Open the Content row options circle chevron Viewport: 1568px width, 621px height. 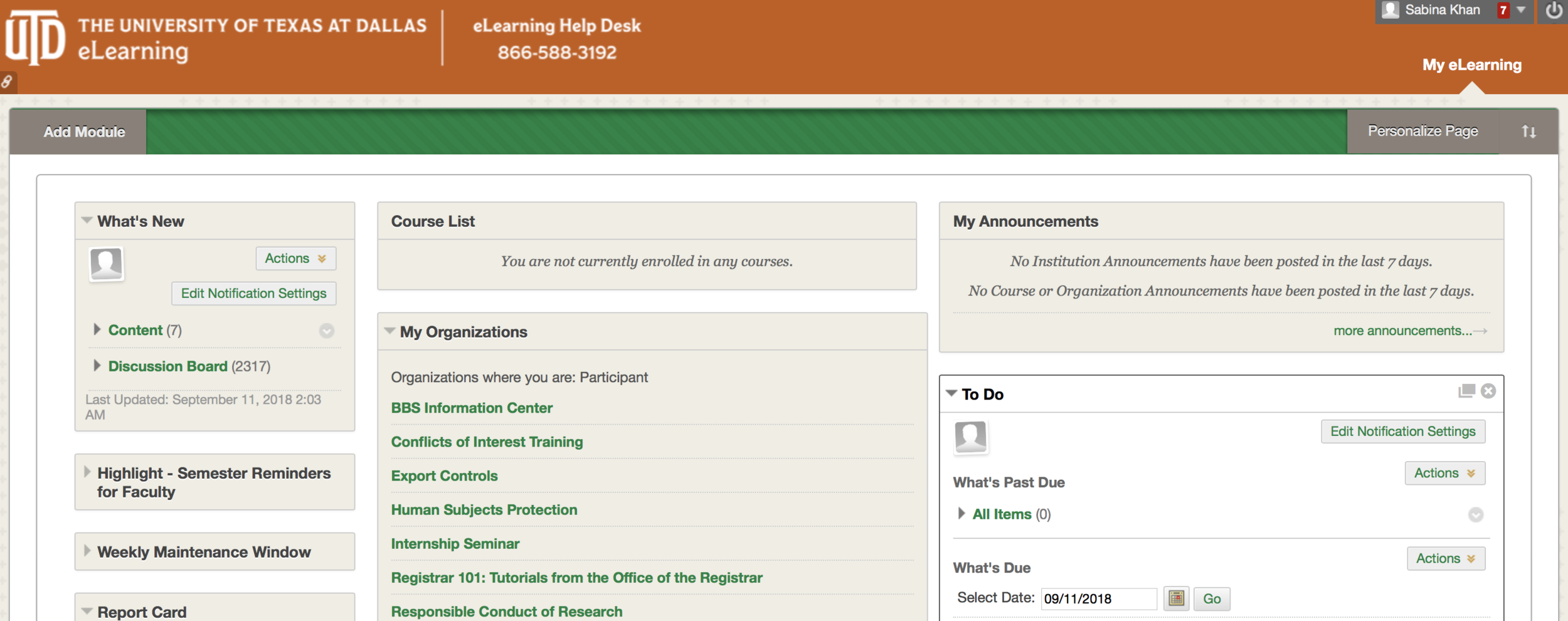pyautogui.click(x=326, y=331)
